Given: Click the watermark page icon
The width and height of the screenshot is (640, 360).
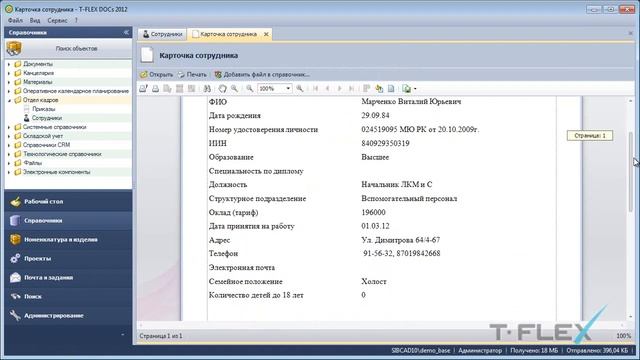Looking at the screenshot, I should pyautogui.click(x=391, y=89).
